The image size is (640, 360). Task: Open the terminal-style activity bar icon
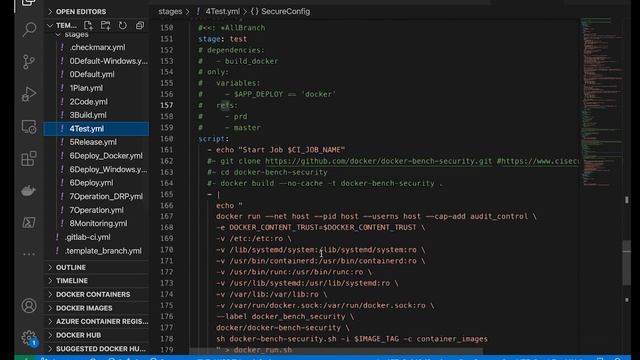coord(29,222)
